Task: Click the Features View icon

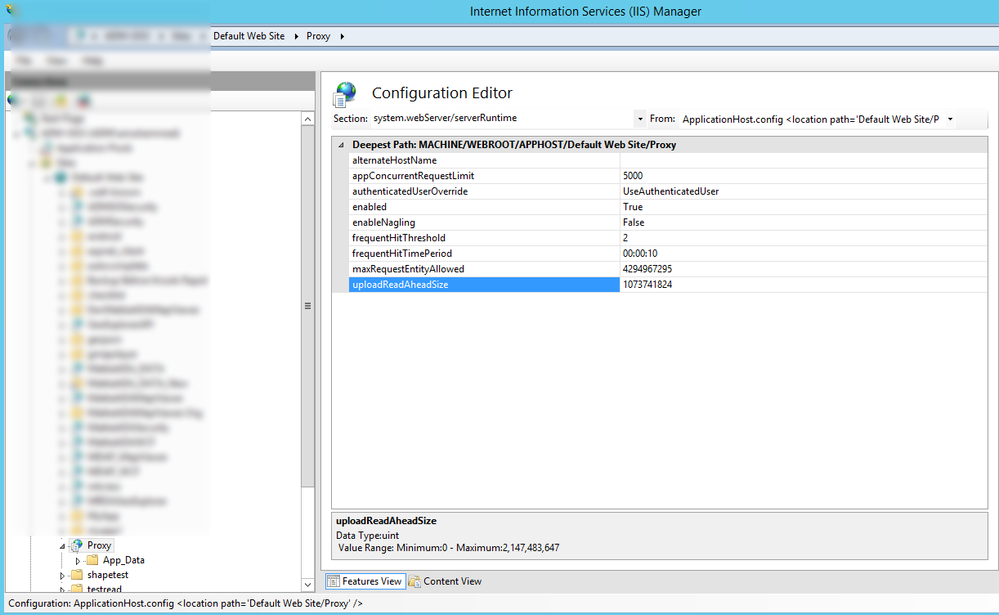Action: click(x=333, y=581)
